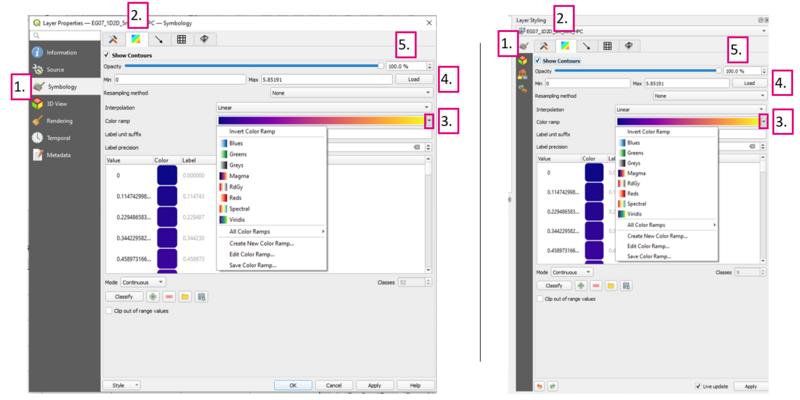Open the Temporal settings page

58,137
